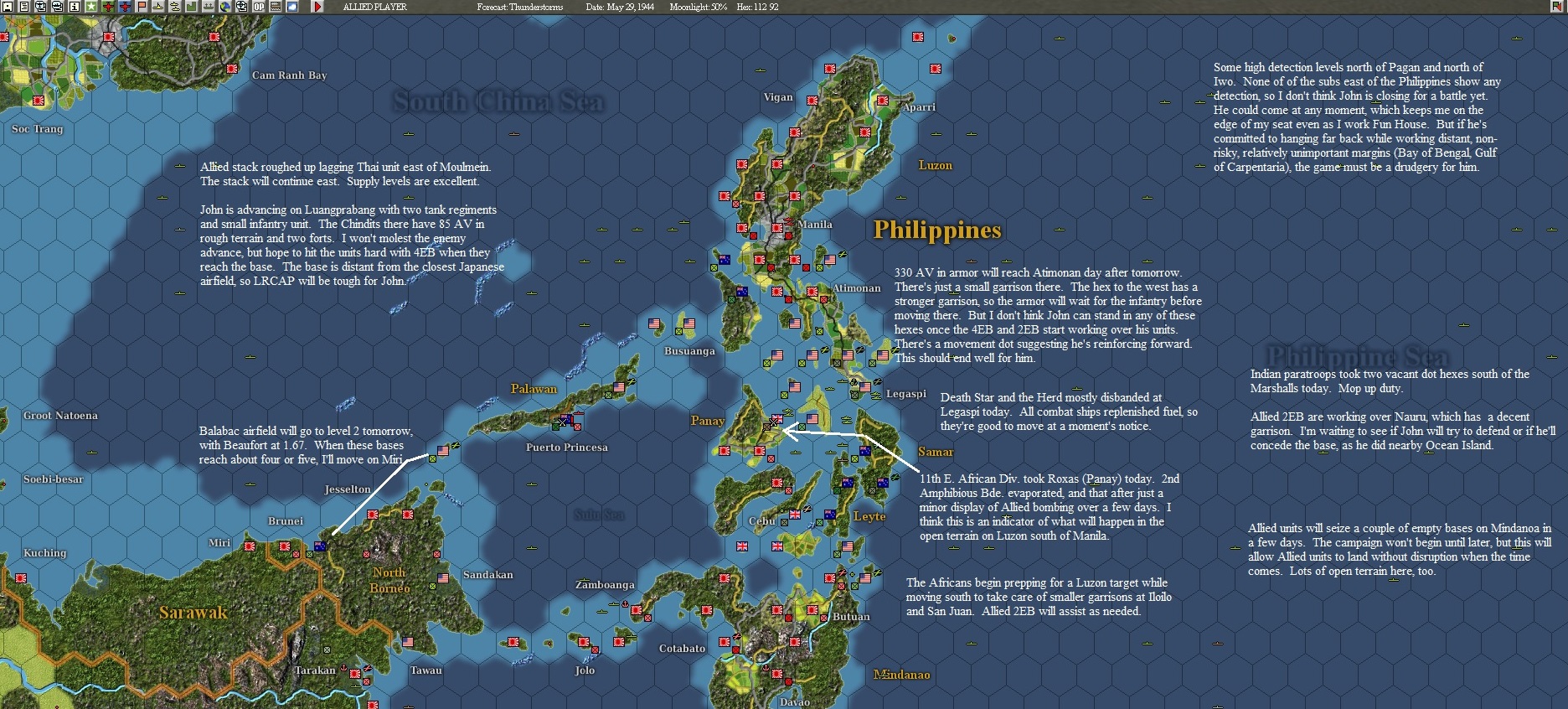Click the Cam Ranh Bay label
This screenshot has height=709, width=1568.
(290, 75)
